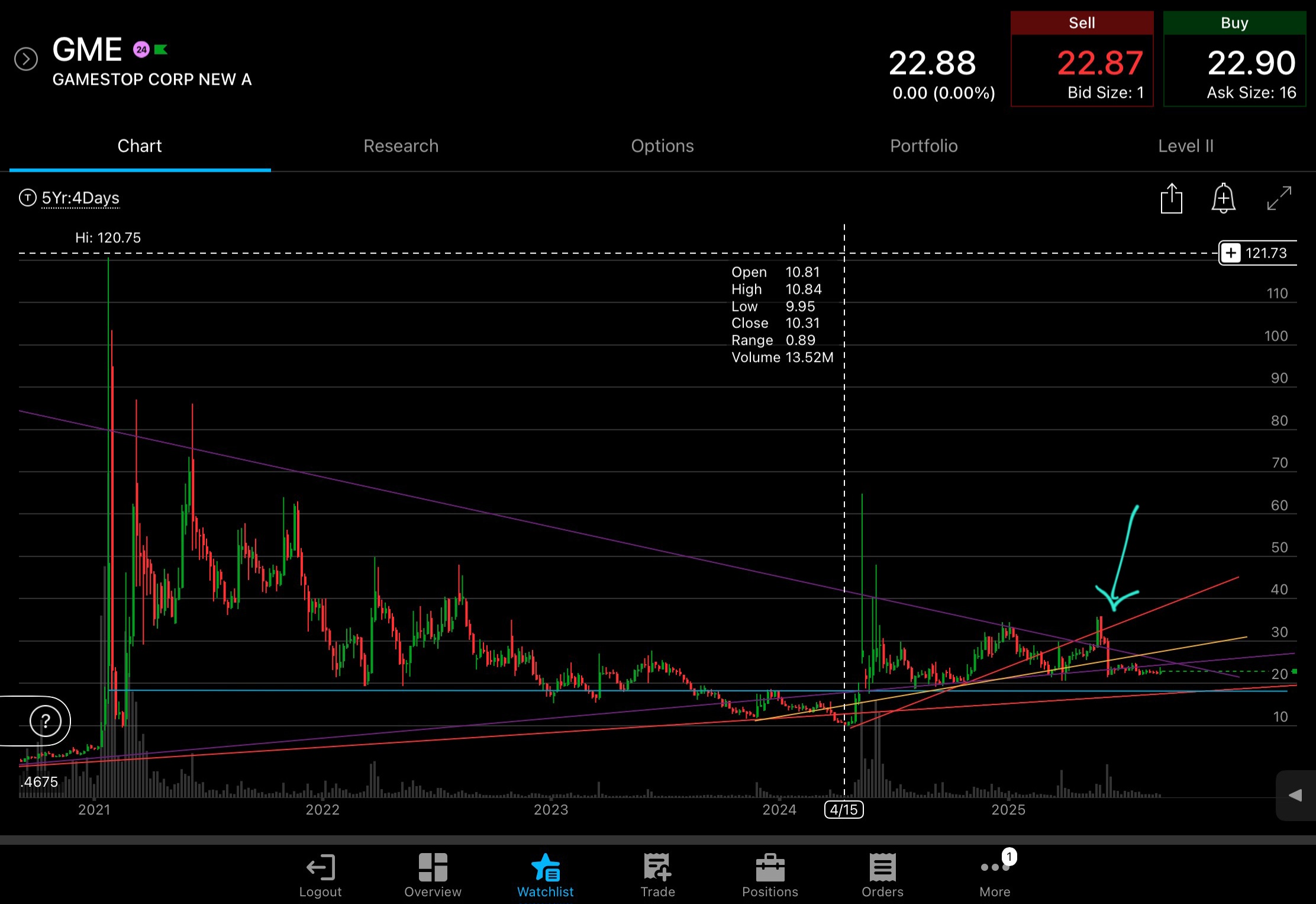Tap the Hi: 120.75 label
Viewport: 1316px width, 904px height.
(108, 238)
